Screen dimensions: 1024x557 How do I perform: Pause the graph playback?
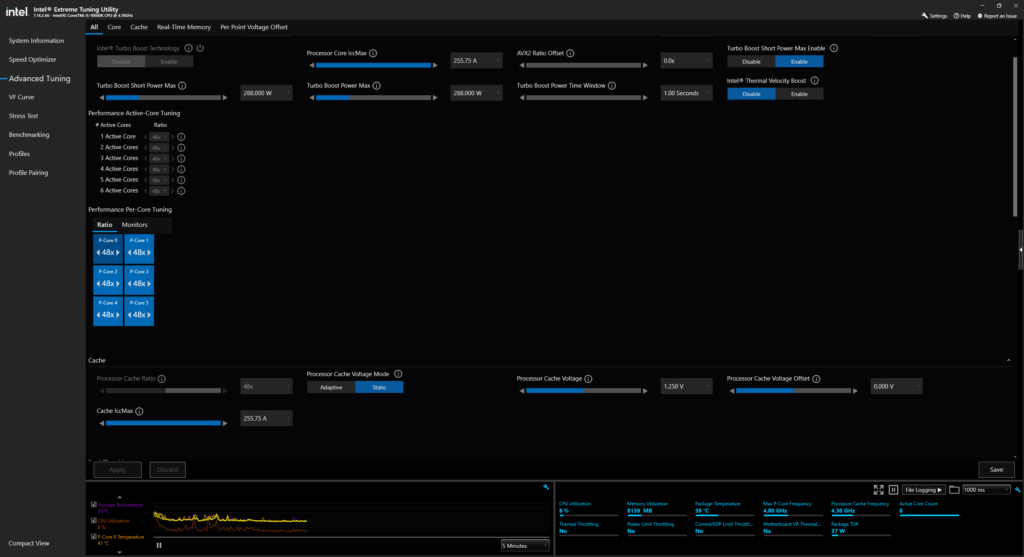pyautogui.click(x=159, y=545)
